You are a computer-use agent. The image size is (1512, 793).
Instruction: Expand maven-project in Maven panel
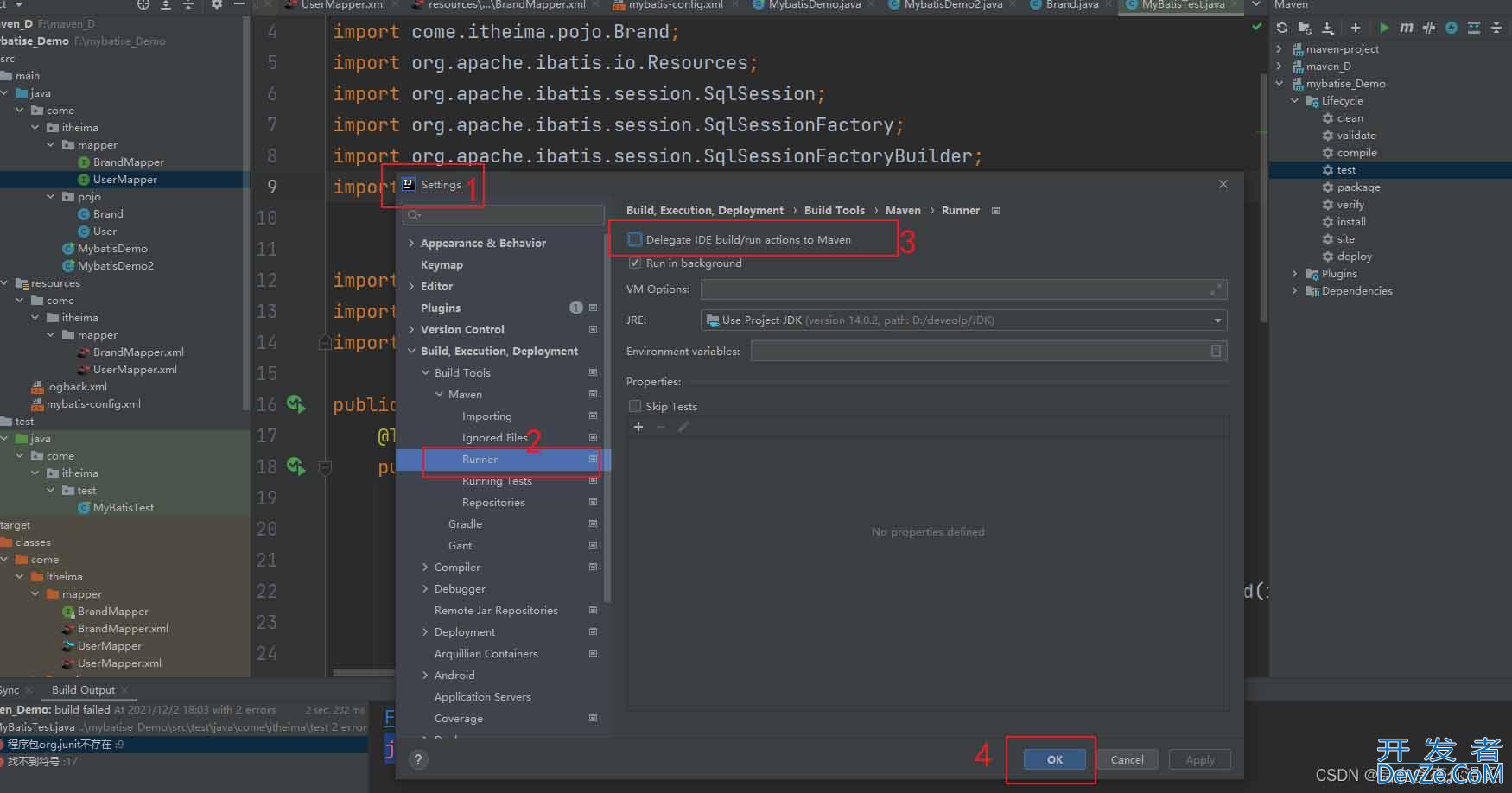pyautogui.click(x=1280, y=49)
